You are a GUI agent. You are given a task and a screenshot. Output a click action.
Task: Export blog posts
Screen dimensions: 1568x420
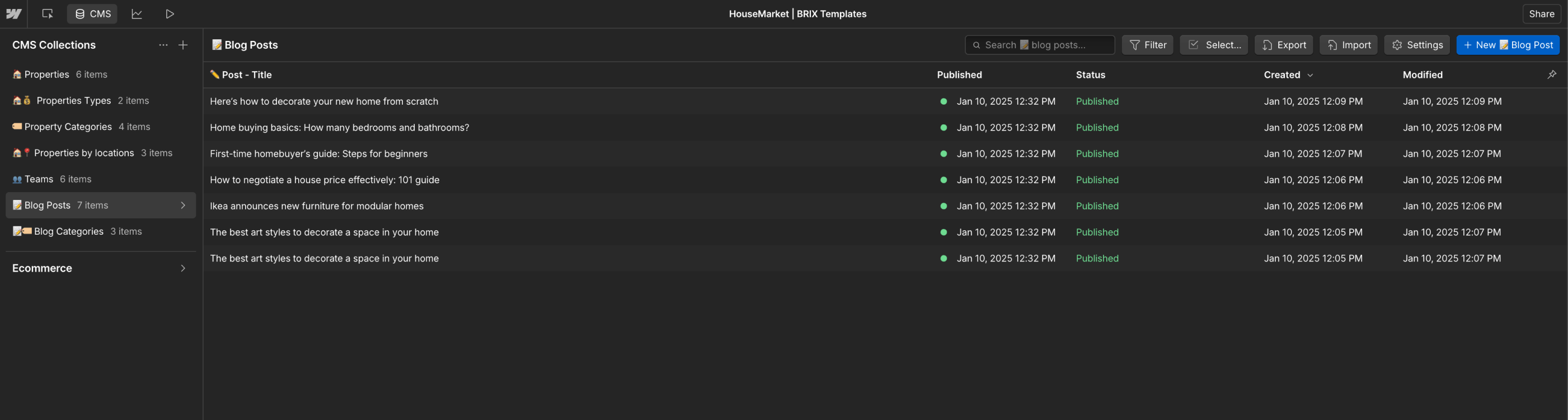pos(1284,45)
